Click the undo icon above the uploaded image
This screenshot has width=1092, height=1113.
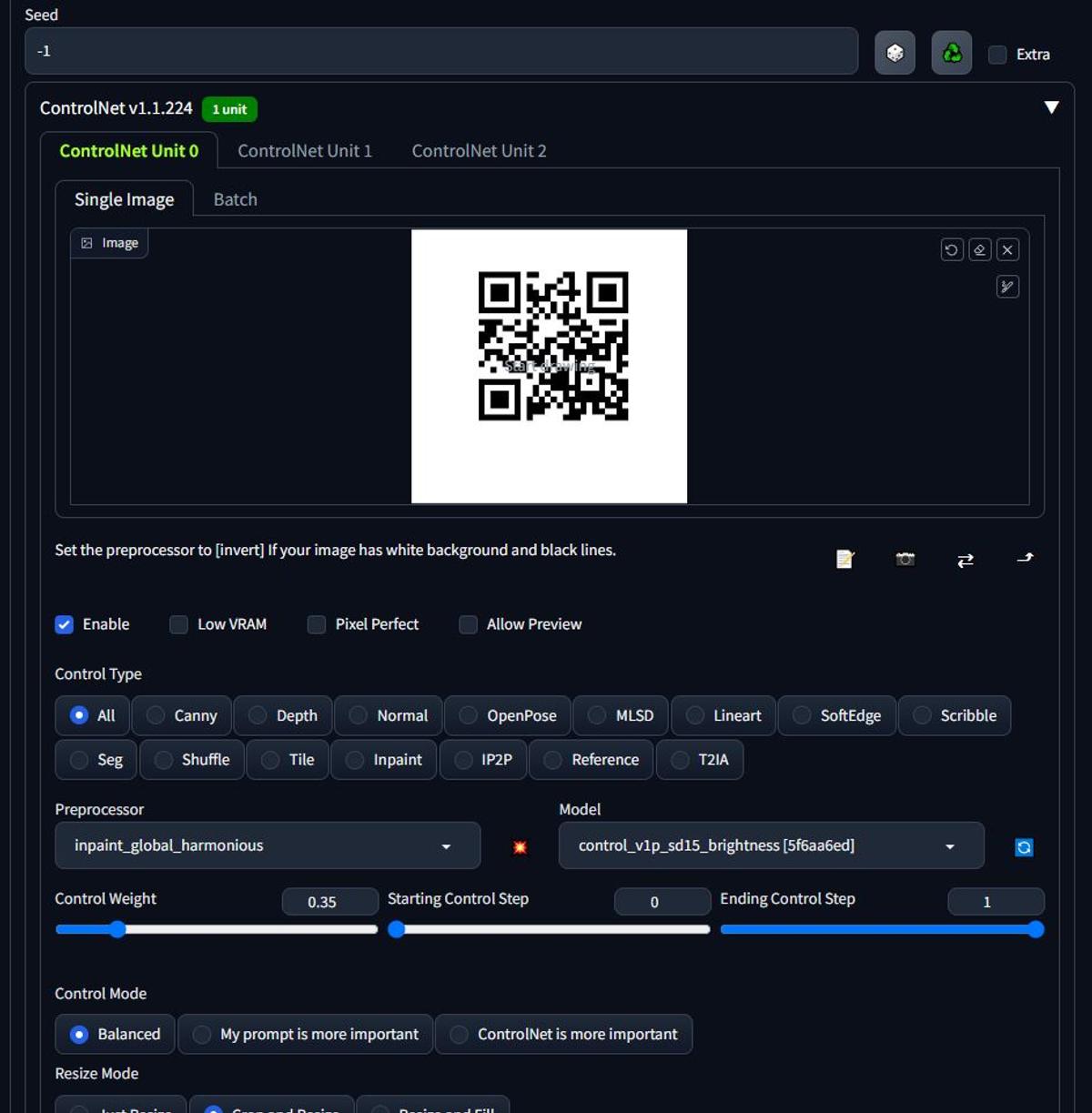pos(951,249)
